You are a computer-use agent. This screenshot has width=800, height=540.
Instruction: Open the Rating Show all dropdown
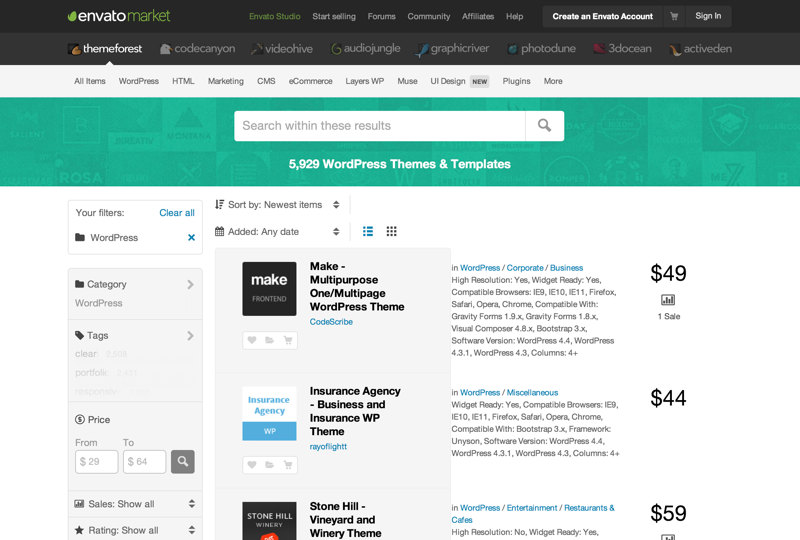135,530
